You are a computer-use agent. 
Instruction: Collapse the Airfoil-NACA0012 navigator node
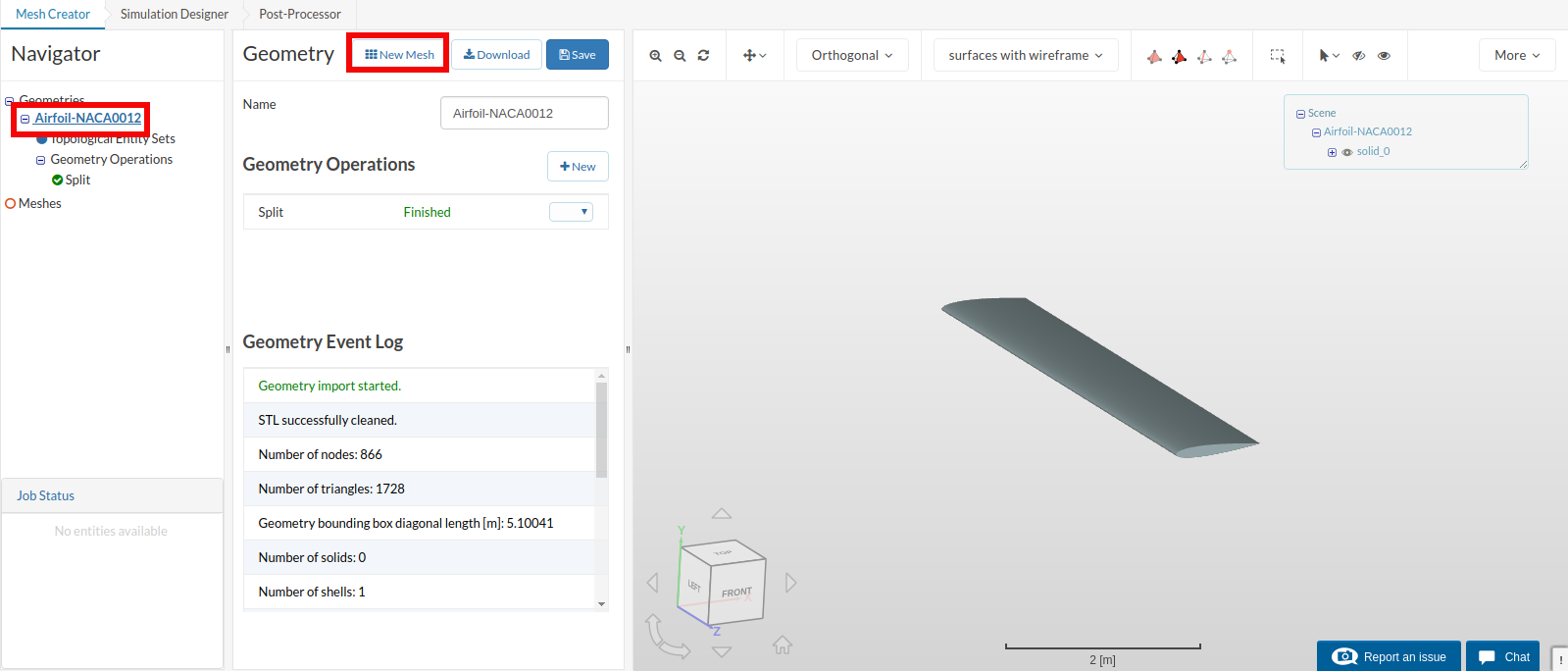click(x=25, y=119)
